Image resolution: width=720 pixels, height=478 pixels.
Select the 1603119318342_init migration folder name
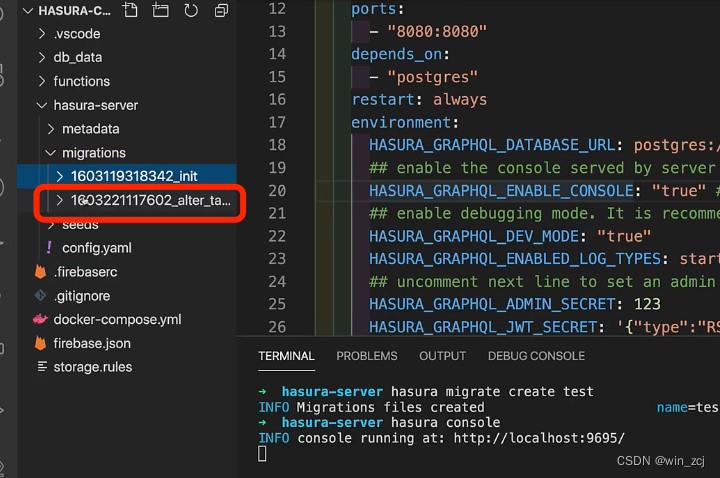coord(134,176)
